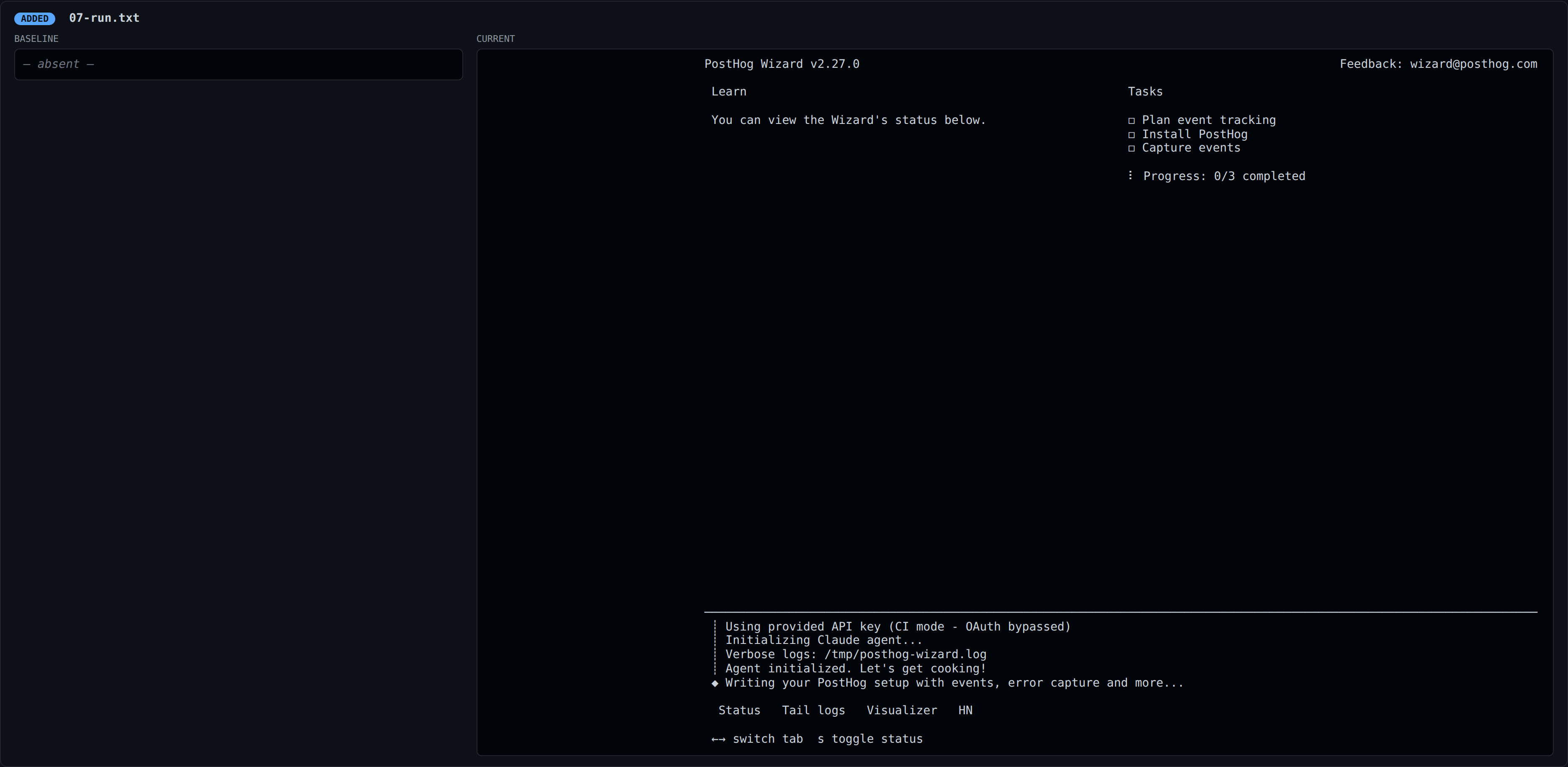Viewport: 1568px width, 767px height.
Task: Select the Visualizer tab
Action: tap(902, 710)
